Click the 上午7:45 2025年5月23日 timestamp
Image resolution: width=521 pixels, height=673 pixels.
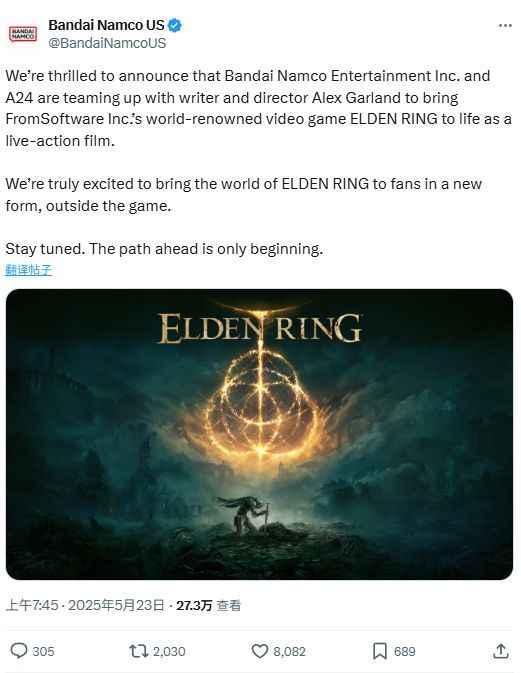click(x=85, y=605)
